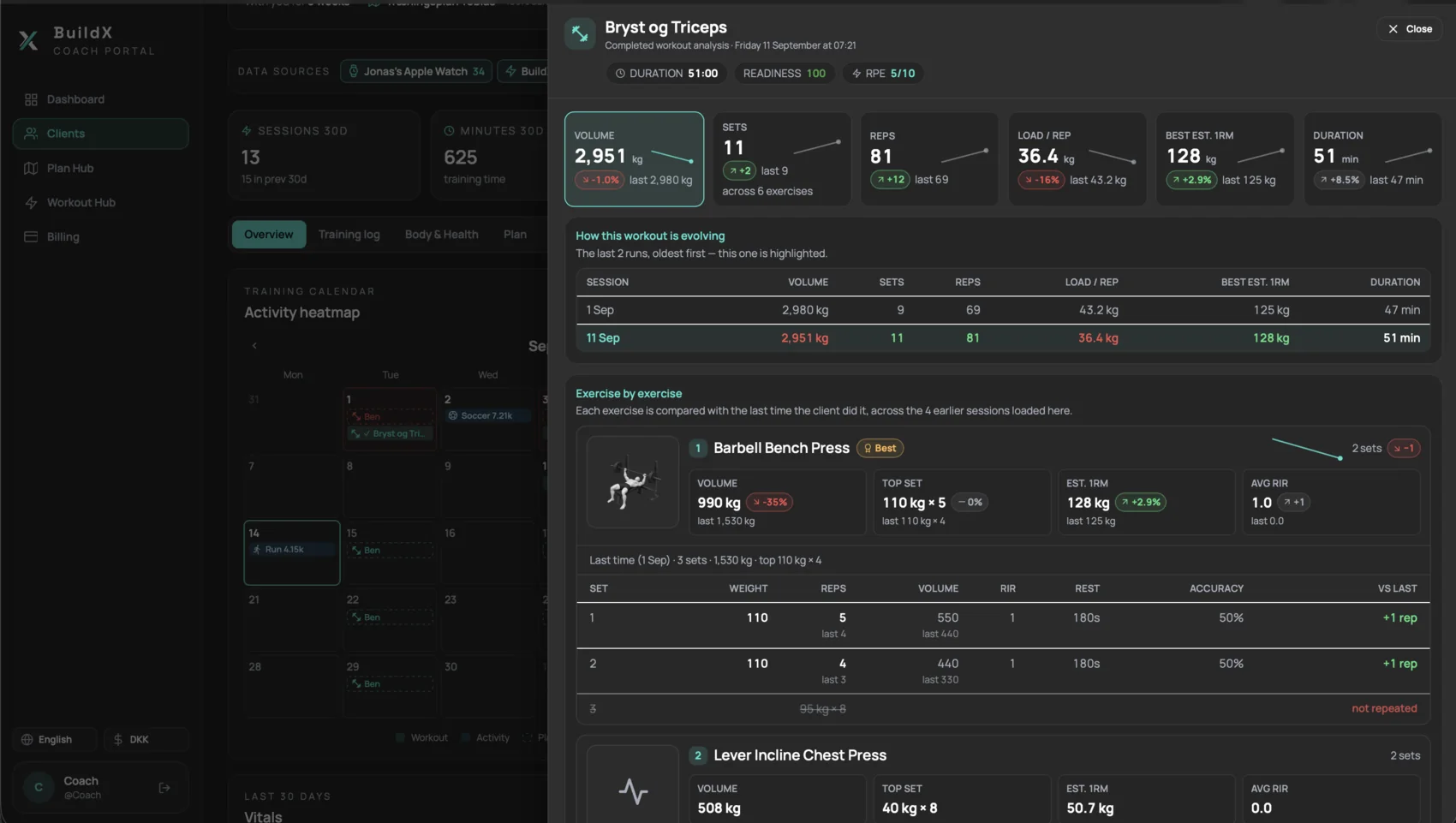Click the BuildX logo icon
This screenshot has width=1456, height=823.
[28, 40]
